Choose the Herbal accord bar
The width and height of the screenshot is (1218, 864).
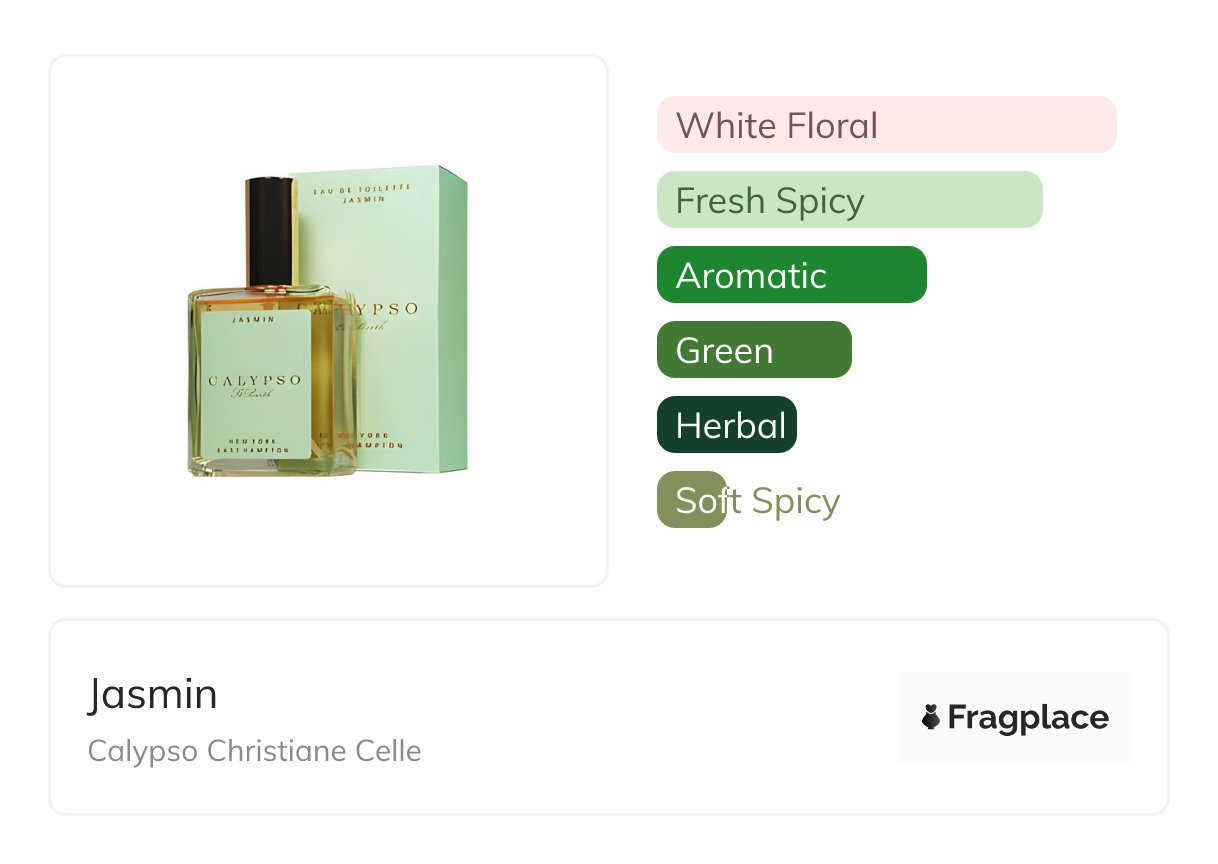click(726, 425)
